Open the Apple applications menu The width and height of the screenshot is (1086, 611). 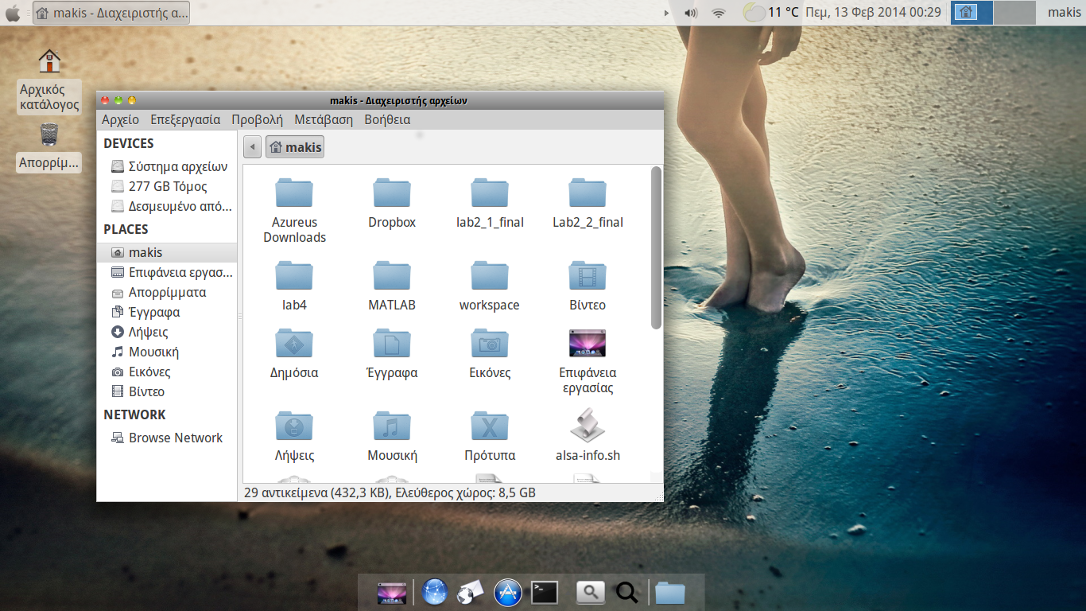pyautogui.click(x=13, y=13)
